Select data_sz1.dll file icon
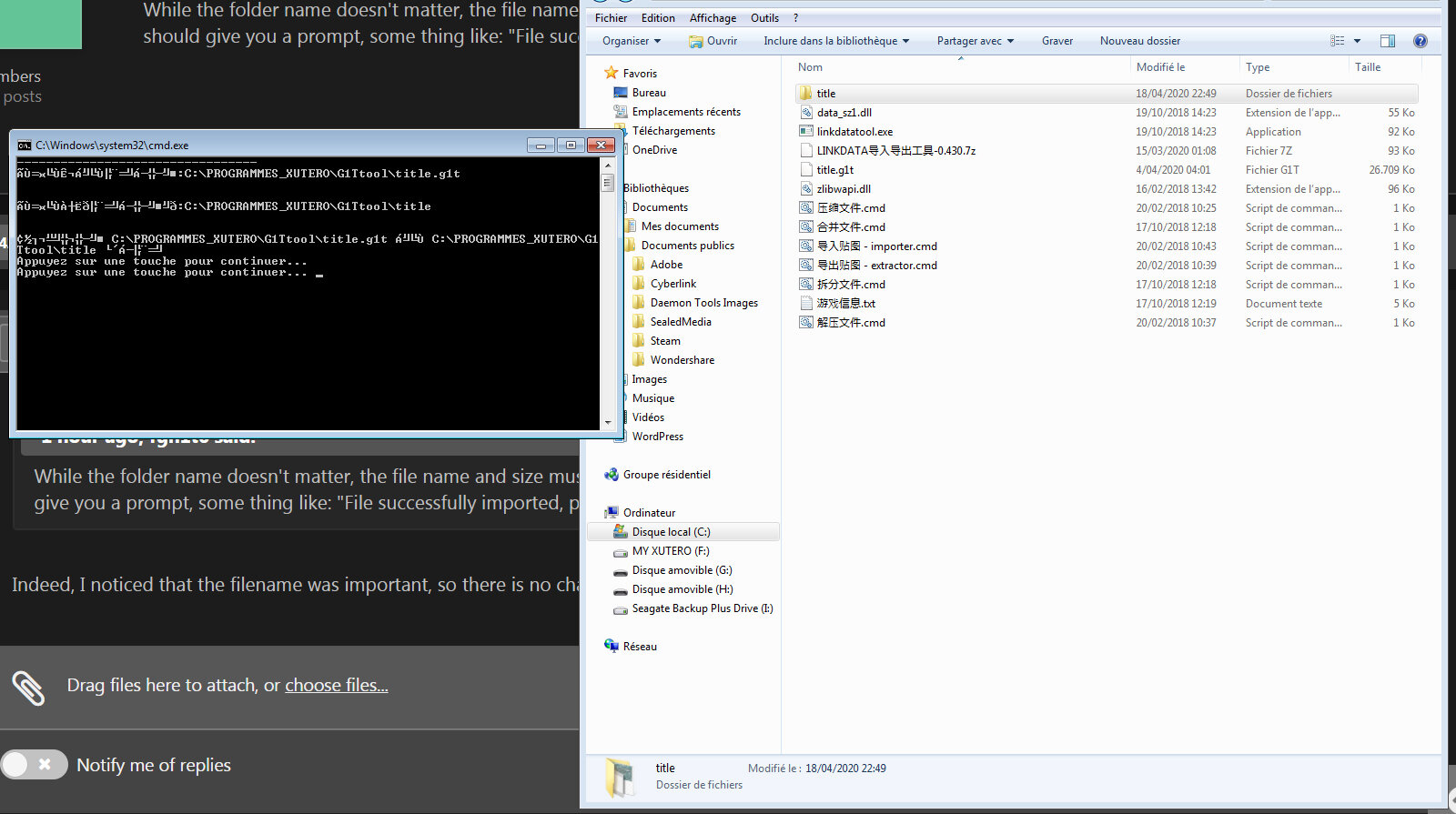 pyautogui.click(x=805, y=112)
